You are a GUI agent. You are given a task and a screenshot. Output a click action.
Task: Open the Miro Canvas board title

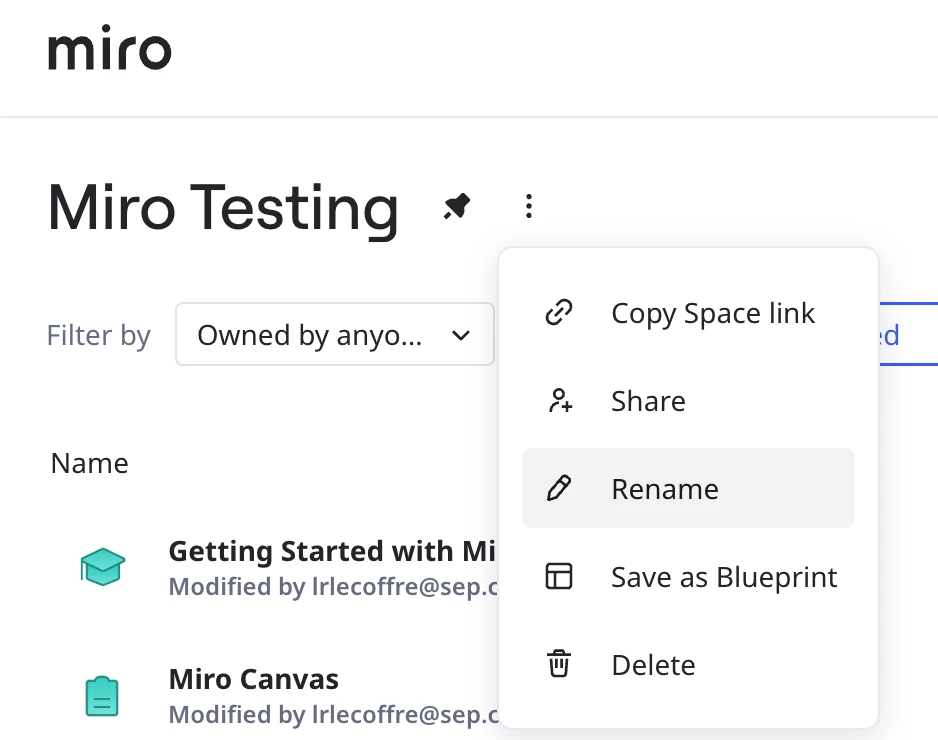pyautogui.click(x=254, y=680)
